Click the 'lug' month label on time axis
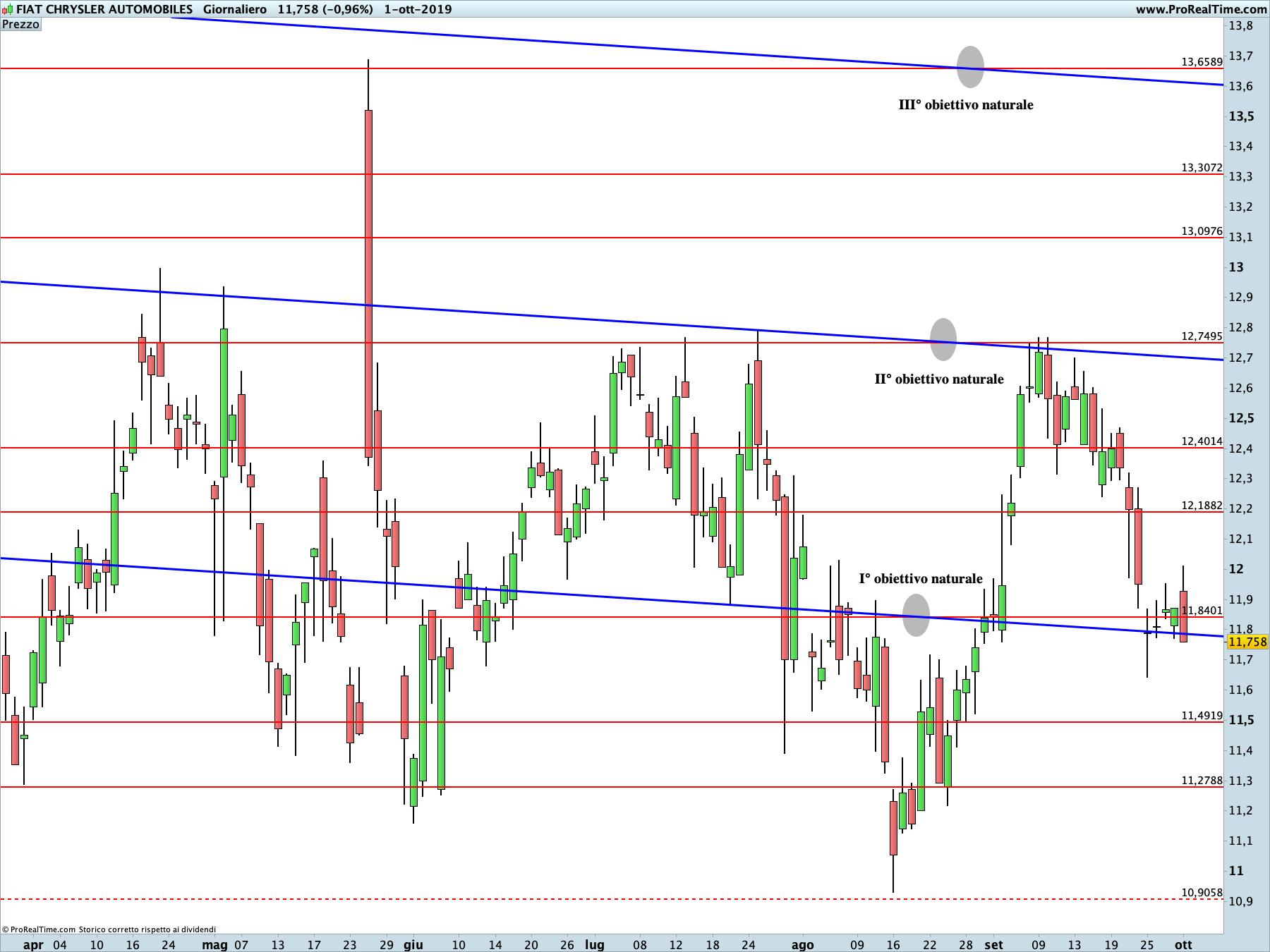 pyautogui.click(x=595, y=945)
